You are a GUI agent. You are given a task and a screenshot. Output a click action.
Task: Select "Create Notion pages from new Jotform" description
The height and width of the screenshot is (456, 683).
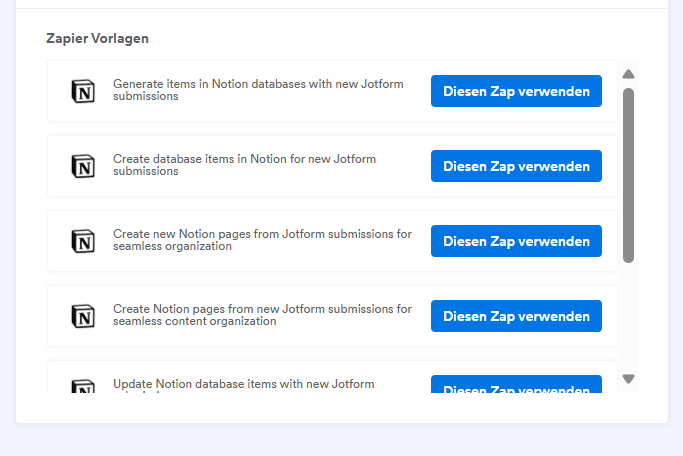(x=262, y=315)
